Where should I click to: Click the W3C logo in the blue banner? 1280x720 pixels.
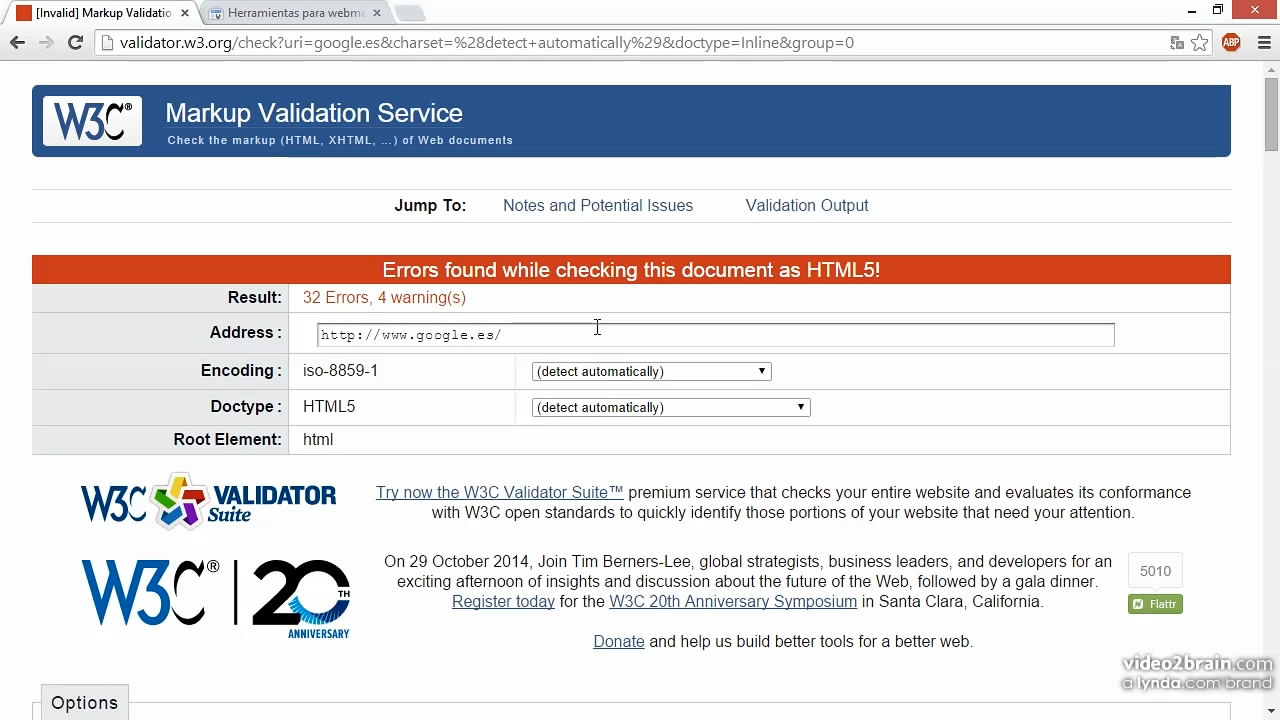[92, 121]
